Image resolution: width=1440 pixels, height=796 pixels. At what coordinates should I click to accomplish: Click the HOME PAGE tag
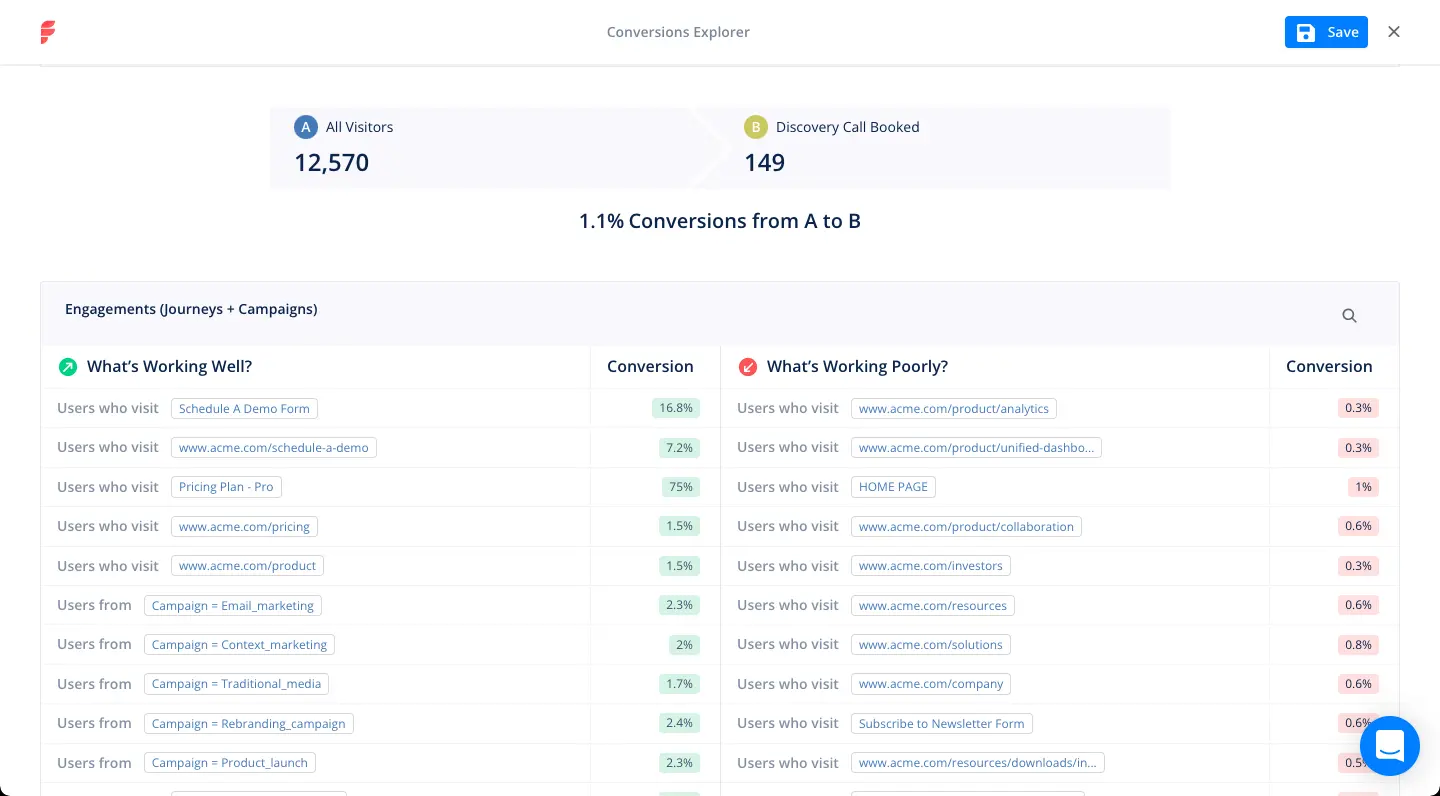893,487
